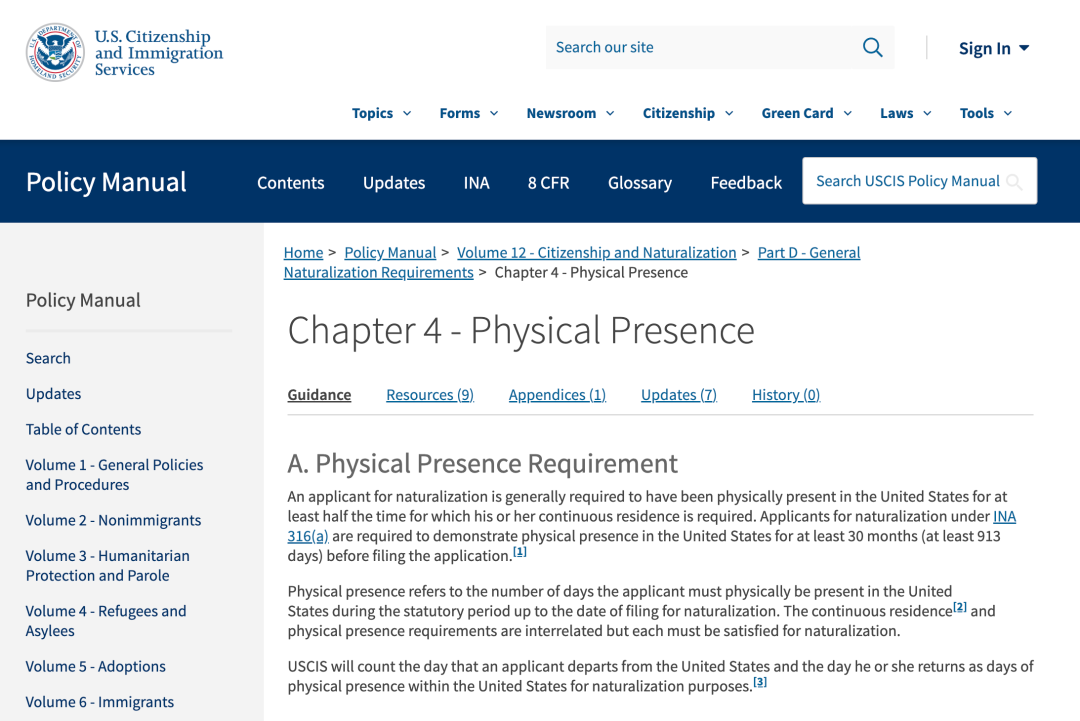Click the A. Physical Presence Requirement heading
Screen dimensions: 1080x721
tap(482, 463)
